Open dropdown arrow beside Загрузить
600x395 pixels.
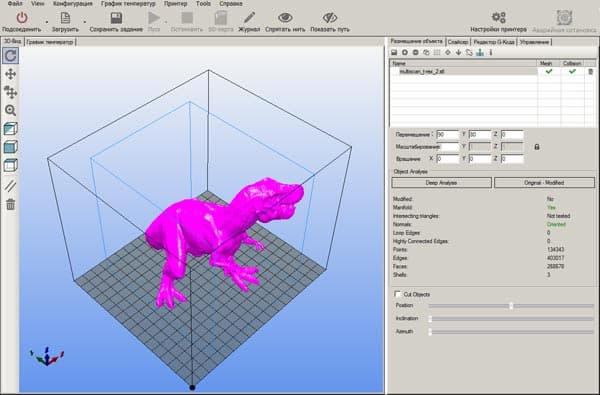pyautogui.click(x=85, y=22)
